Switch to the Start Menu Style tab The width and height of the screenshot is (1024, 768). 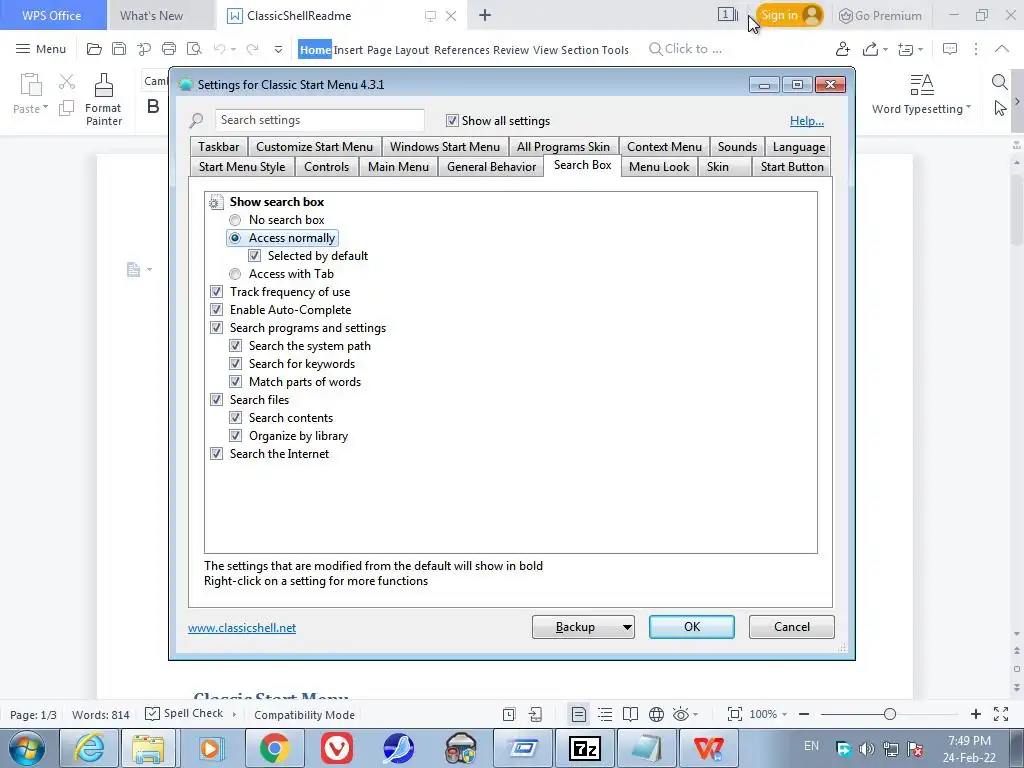tap(242, 167)
